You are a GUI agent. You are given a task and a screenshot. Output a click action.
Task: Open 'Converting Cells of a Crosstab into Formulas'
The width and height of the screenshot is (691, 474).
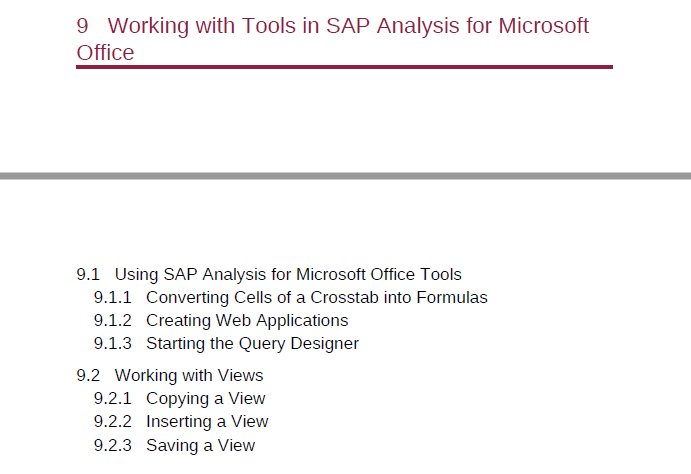(x=317, y=297)
